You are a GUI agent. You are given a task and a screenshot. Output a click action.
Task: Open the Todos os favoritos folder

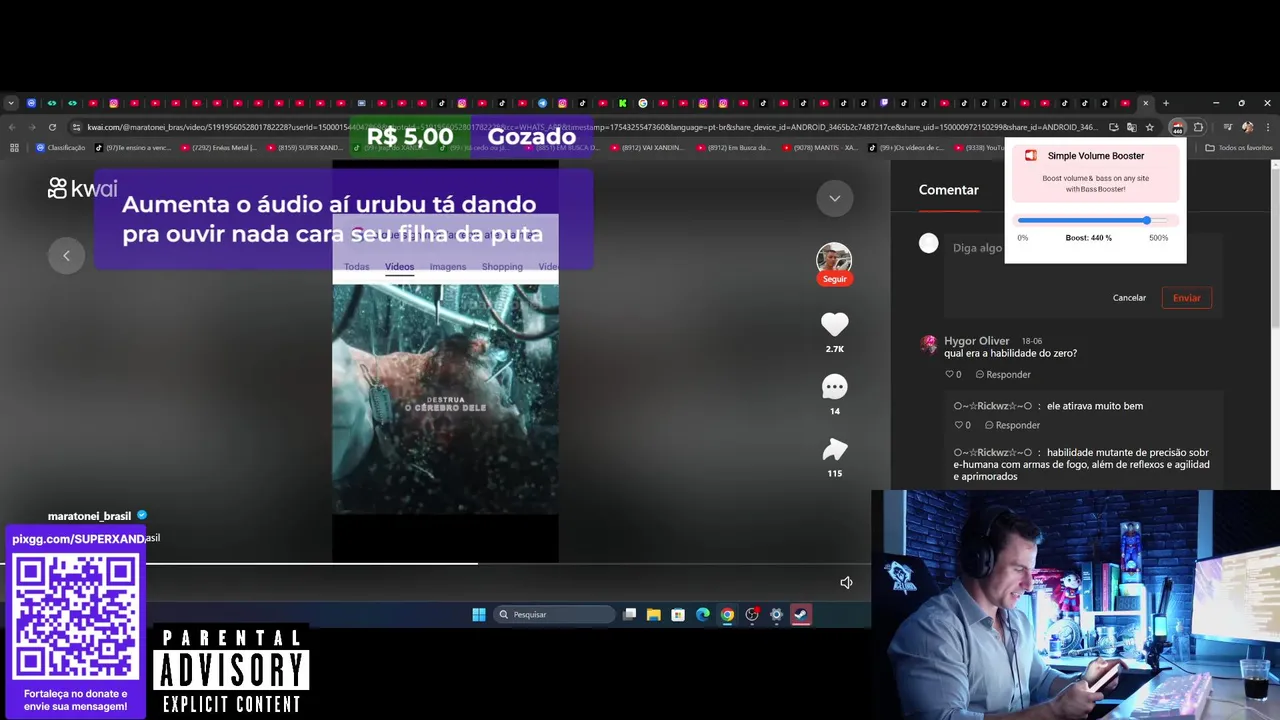click(1239, 148)
